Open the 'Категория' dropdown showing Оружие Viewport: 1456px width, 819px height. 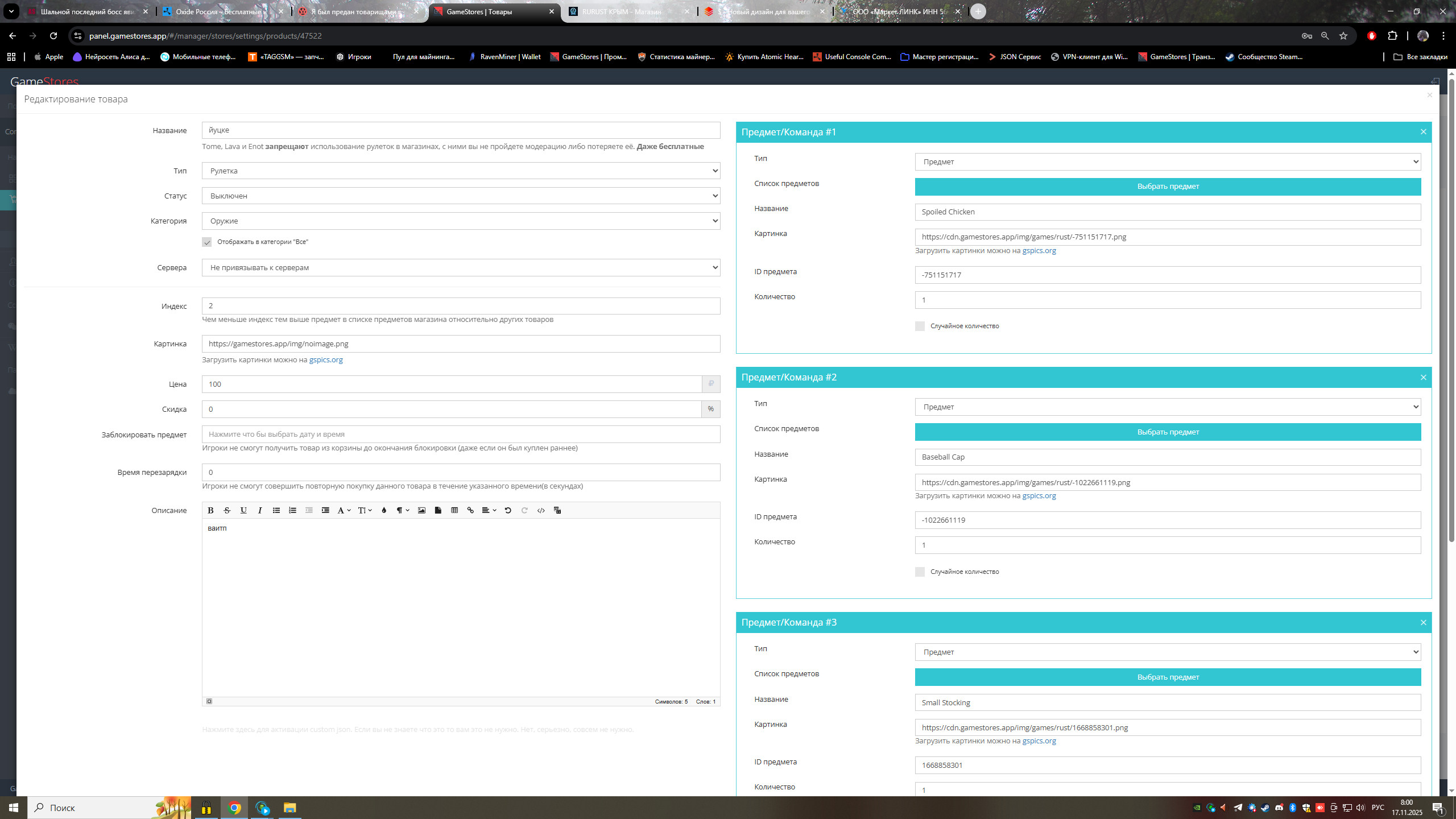[461, 221]
